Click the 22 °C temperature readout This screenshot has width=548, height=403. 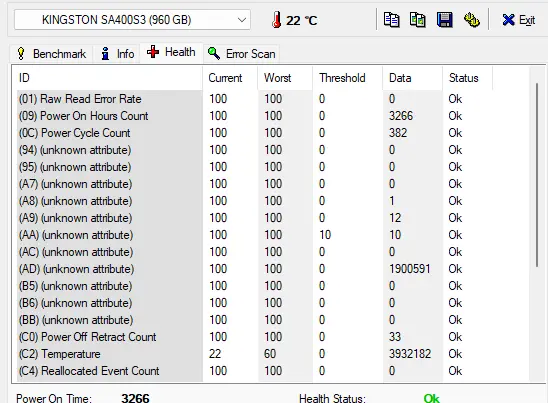coord(301,21)
